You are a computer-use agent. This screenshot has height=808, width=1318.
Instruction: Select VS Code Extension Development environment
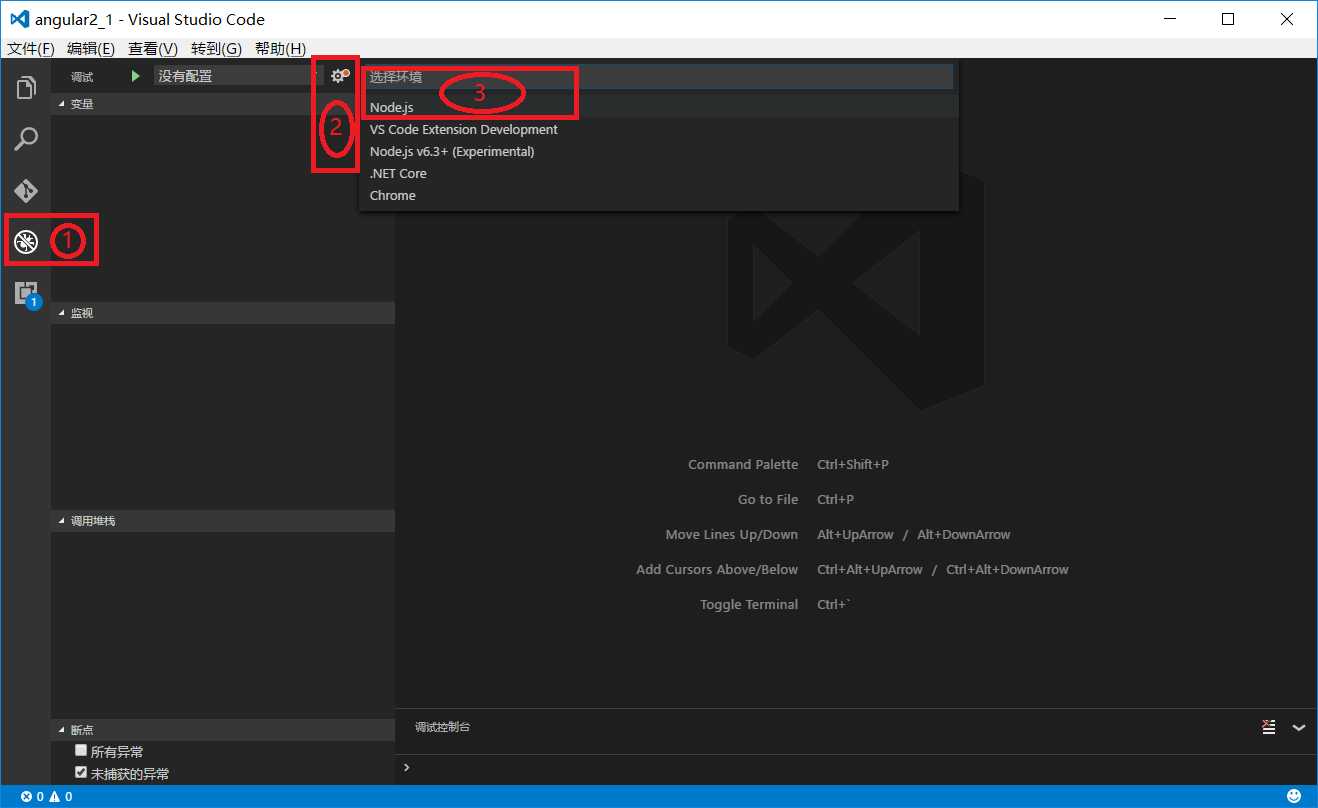pyautogui.click(x=659, y=129)
